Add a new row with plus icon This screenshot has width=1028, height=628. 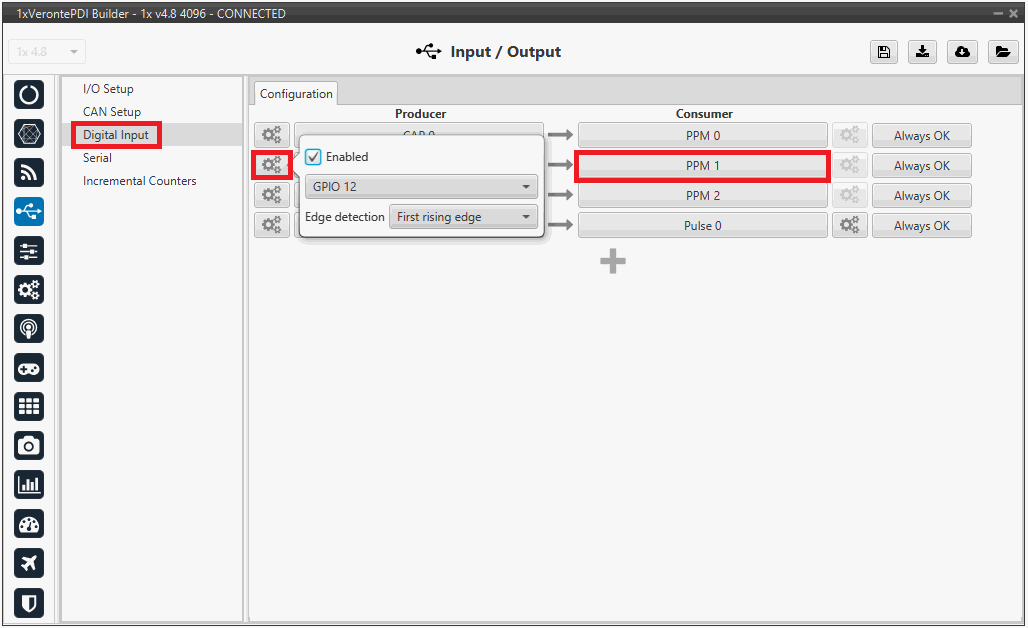point(612,262)
